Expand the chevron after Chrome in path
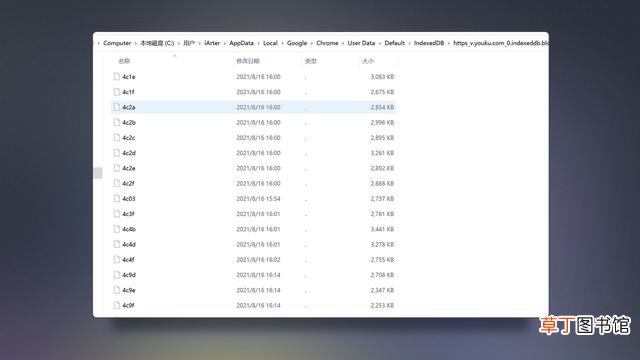 343,43
